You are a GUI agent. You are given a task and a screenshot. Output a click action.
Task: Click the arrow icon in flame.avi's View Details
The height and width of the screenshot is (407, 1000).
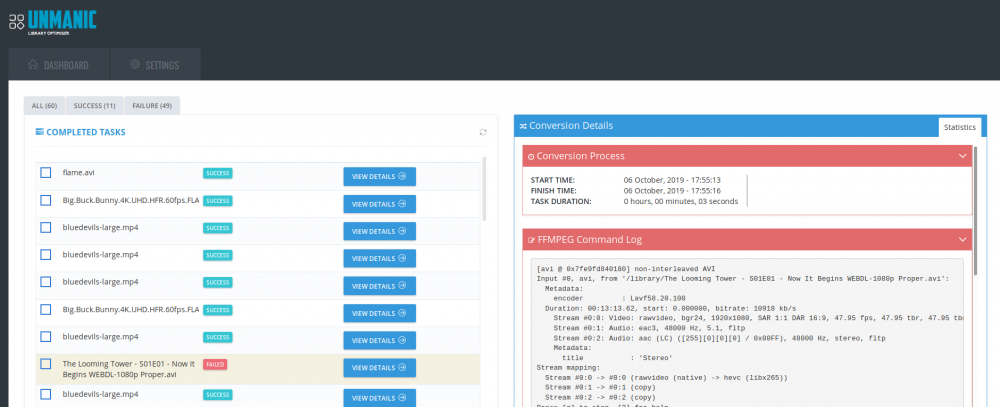point(402,177)
